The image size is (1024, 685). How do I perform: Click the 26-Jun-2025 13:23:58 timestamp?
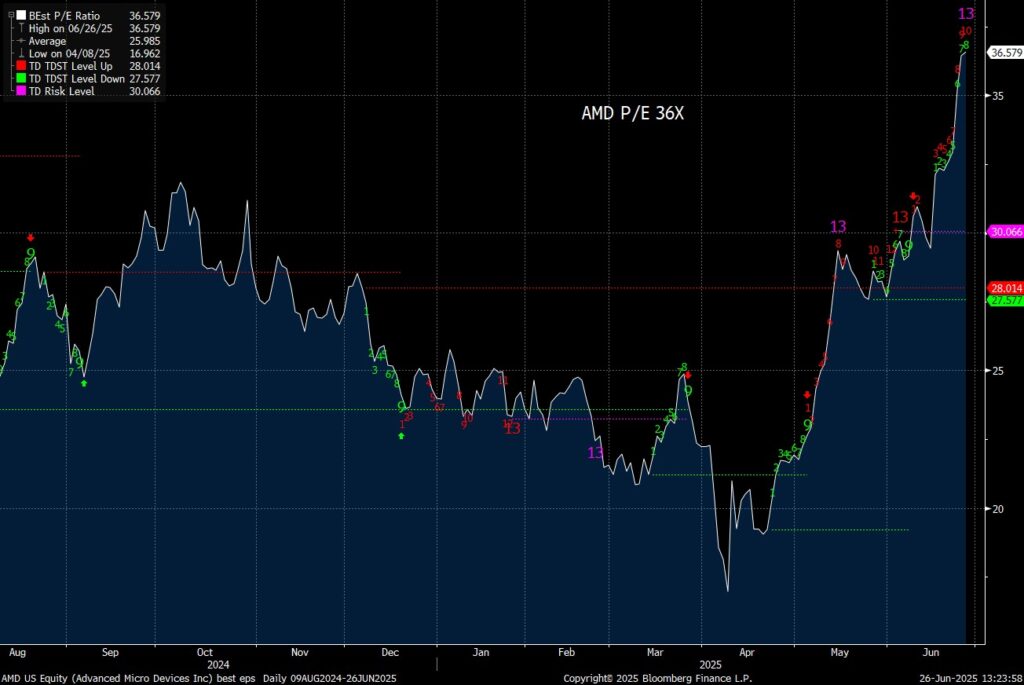971,678
